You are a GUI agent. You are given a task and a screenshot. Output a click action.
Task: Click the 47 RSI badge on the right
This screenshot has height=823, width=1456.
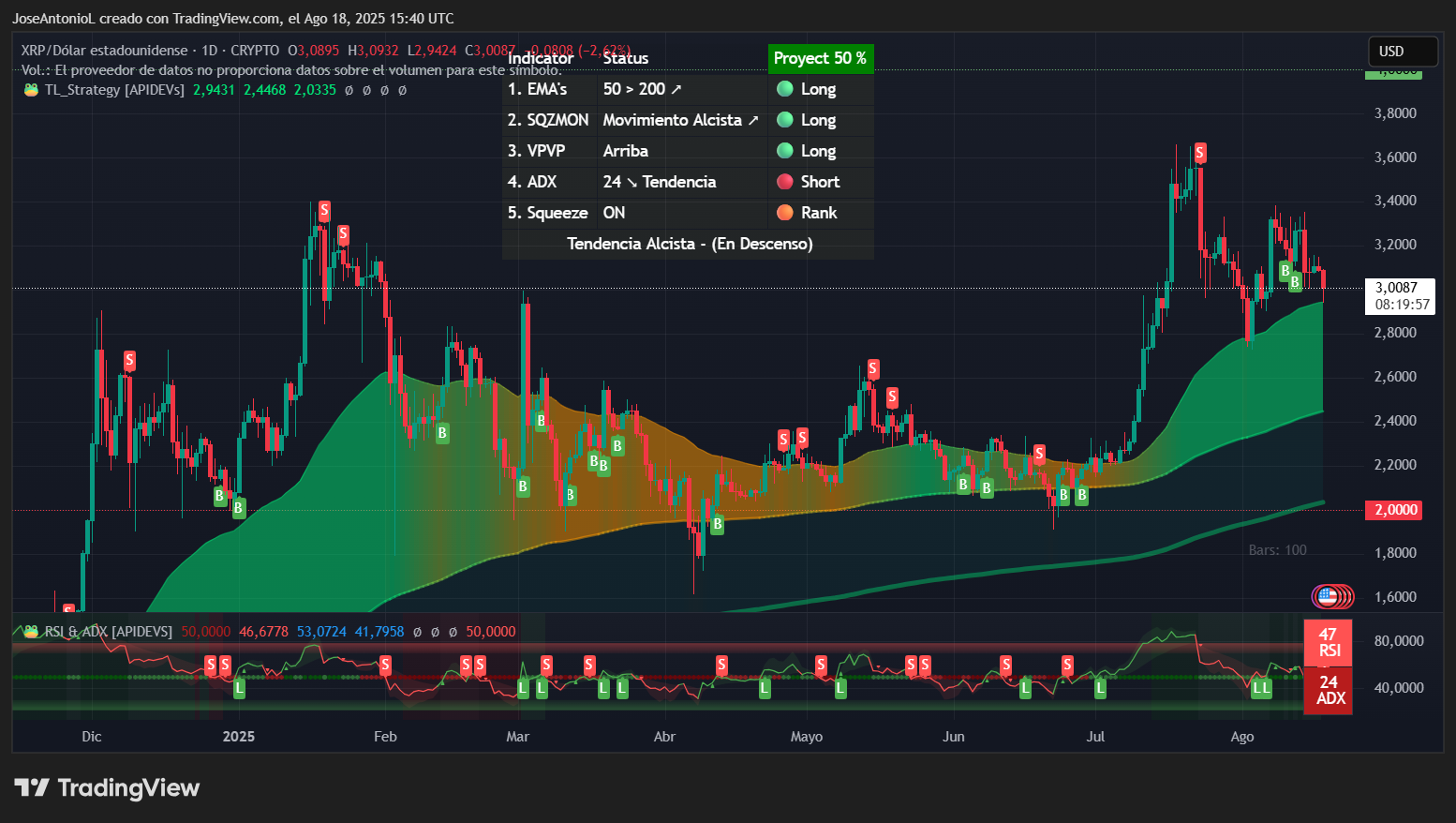[x=1328, y=642]
